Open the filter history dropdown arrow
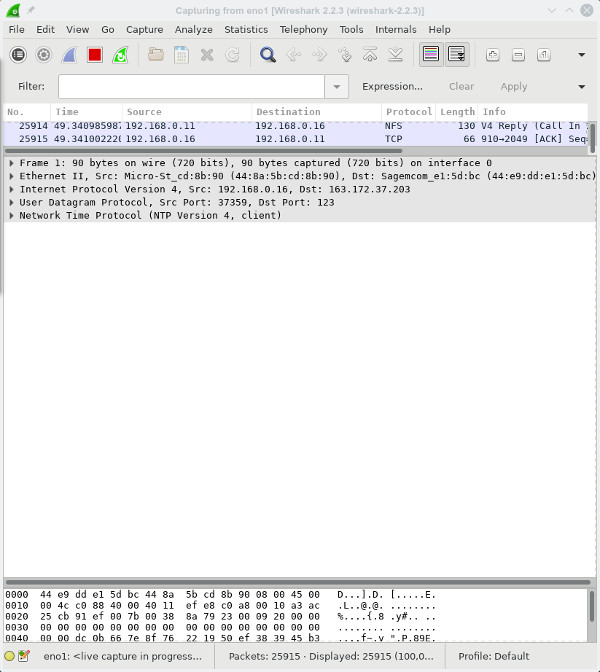 click(x=337, y=87)
